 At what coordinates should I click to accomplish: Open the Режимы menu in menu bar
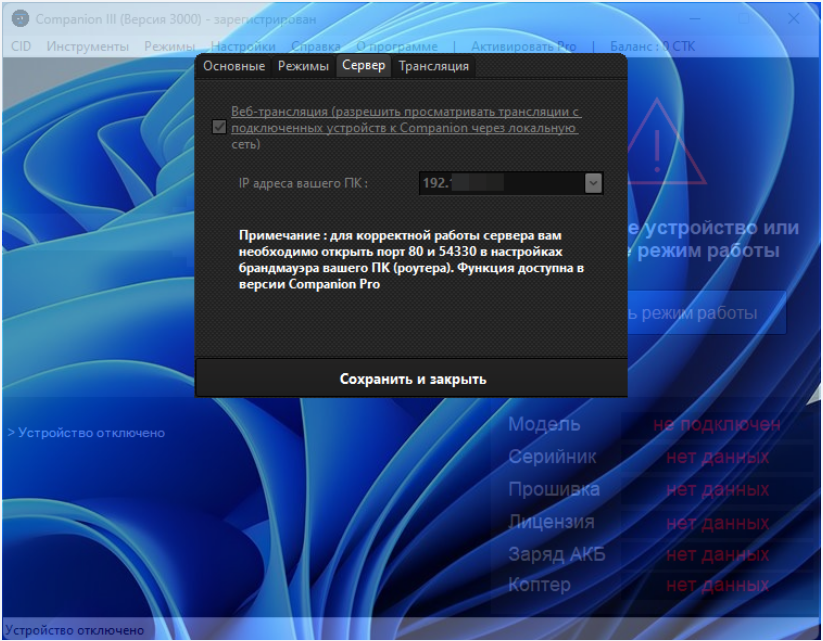170,46
